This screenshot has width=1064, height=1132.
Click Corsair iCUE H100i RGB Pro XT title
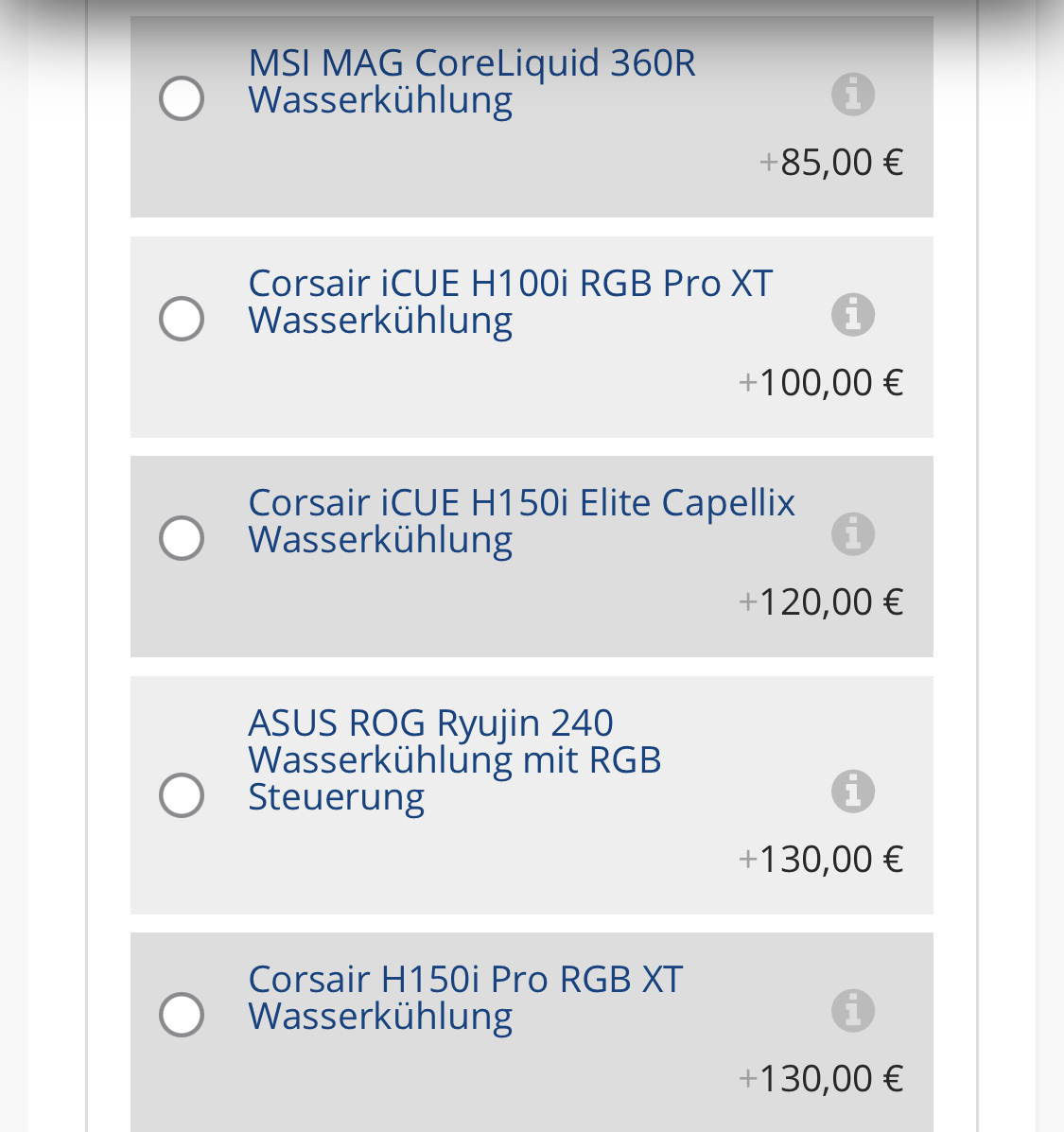[511, 302]
